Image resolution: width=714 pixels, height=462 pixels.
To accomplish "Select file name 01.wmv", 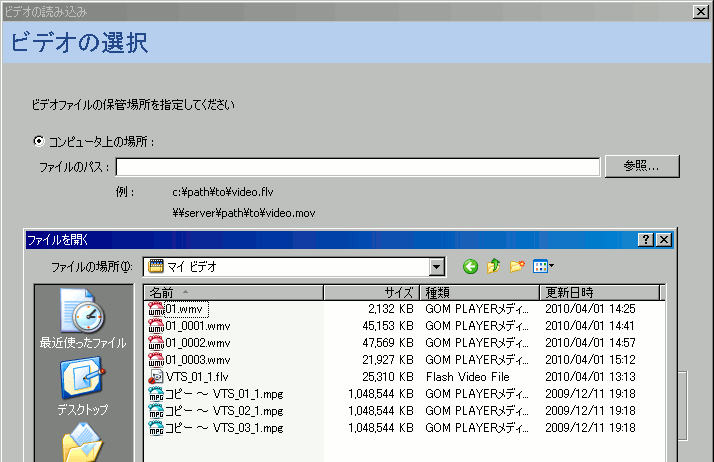I will (186, 310).
